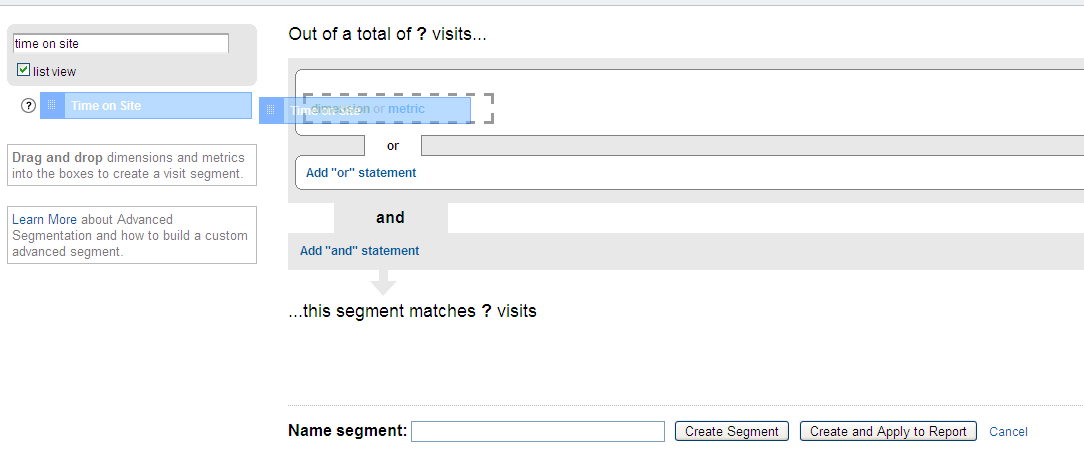Screen dimensions: 1084x455
Task: Click Add "and" statement
Action: 359,251
